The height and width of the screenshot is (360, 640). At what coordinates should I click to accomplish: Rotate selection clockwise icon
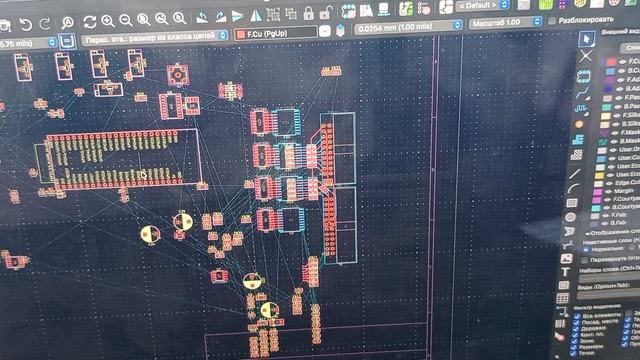click(x=220, y=17)
